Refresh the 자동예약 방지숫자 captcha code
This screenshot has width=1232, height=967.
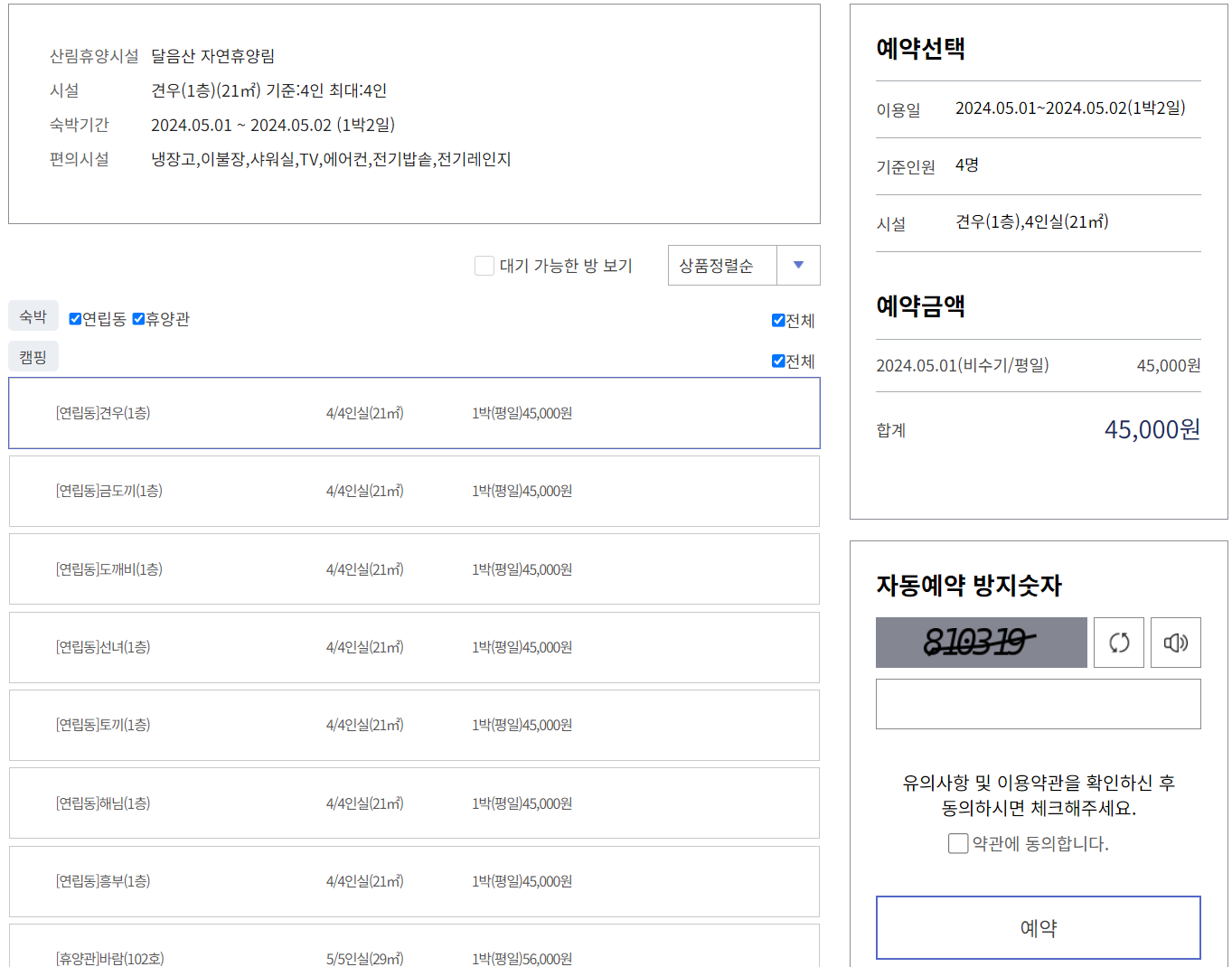click(x=1118, y=642)
